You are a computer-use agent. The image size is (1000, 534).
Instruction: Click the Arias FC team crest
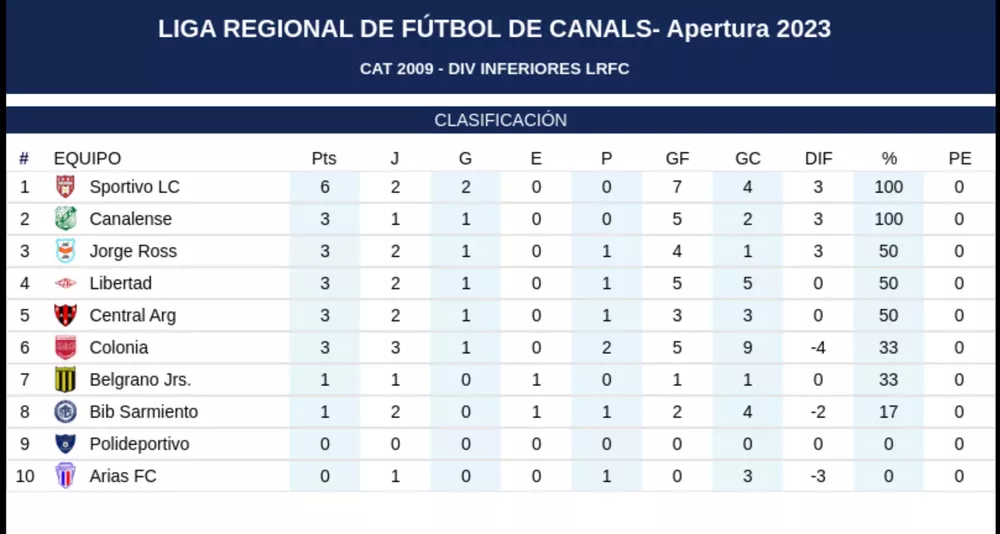point(65,475)
